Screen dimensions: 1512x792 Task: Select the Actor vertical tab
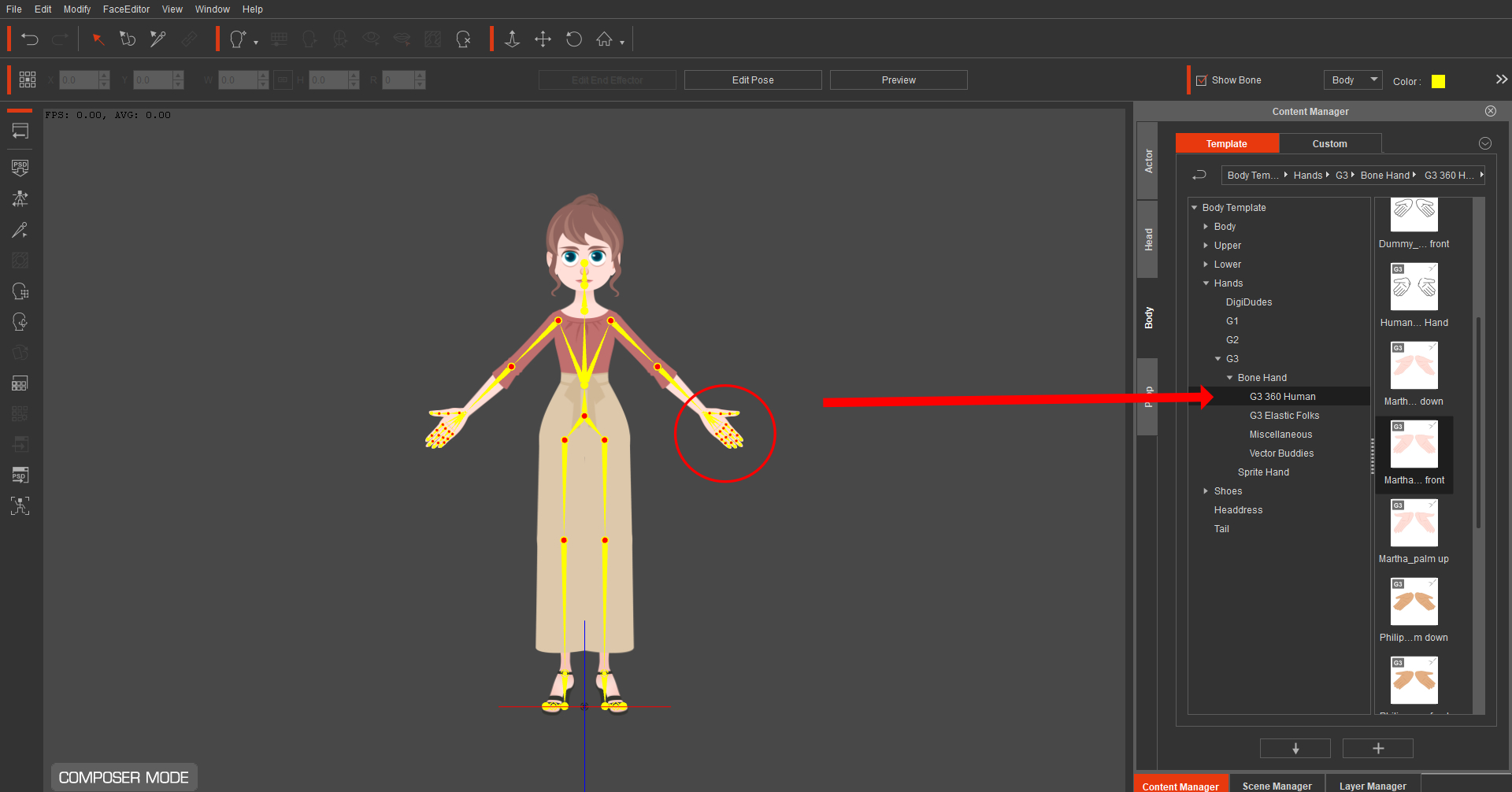pyautogui.click(x=1148, y=161)
